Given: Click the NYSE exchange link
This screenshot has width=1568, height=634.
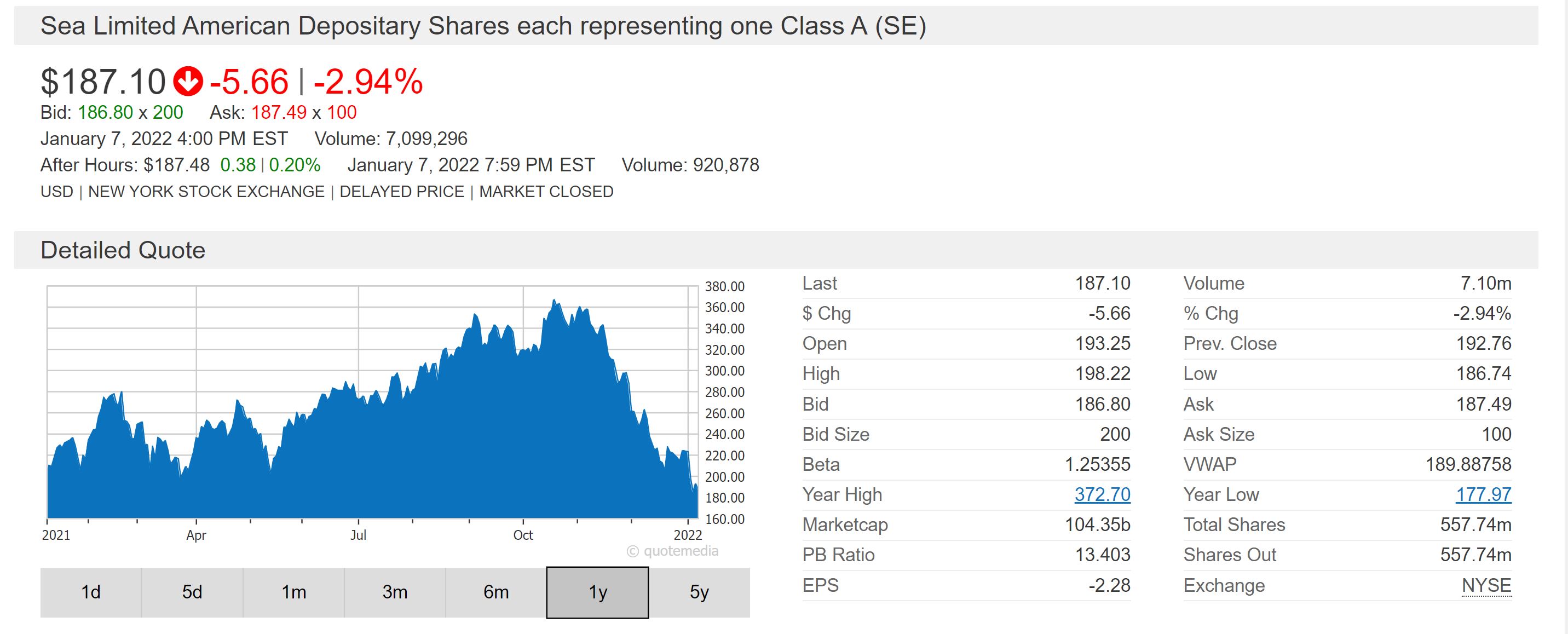Looking at the screenshot, I should click(x=1486, y=585).
